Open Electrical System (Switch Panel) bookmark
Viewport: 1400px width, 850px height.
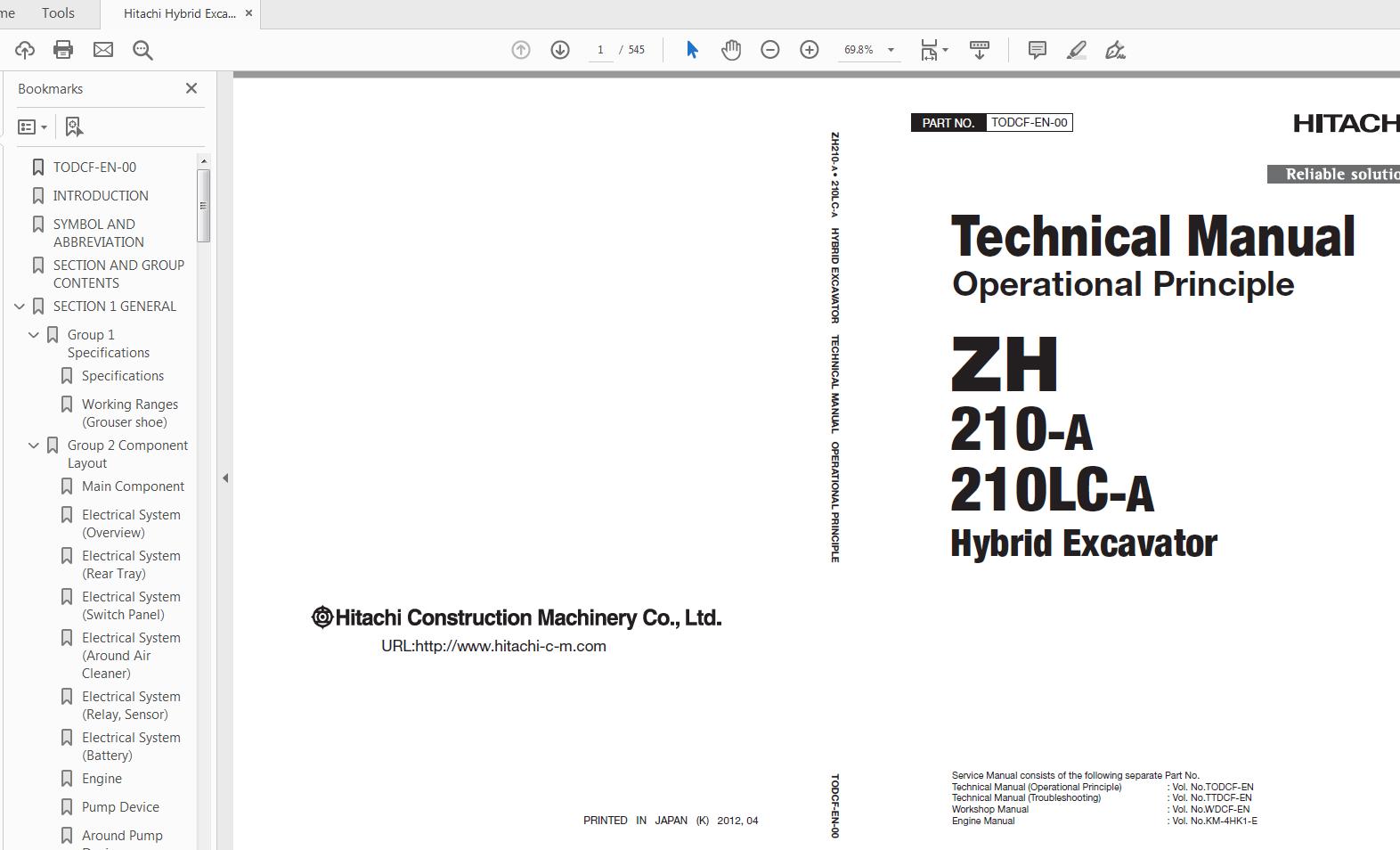(x=131, y=606)
